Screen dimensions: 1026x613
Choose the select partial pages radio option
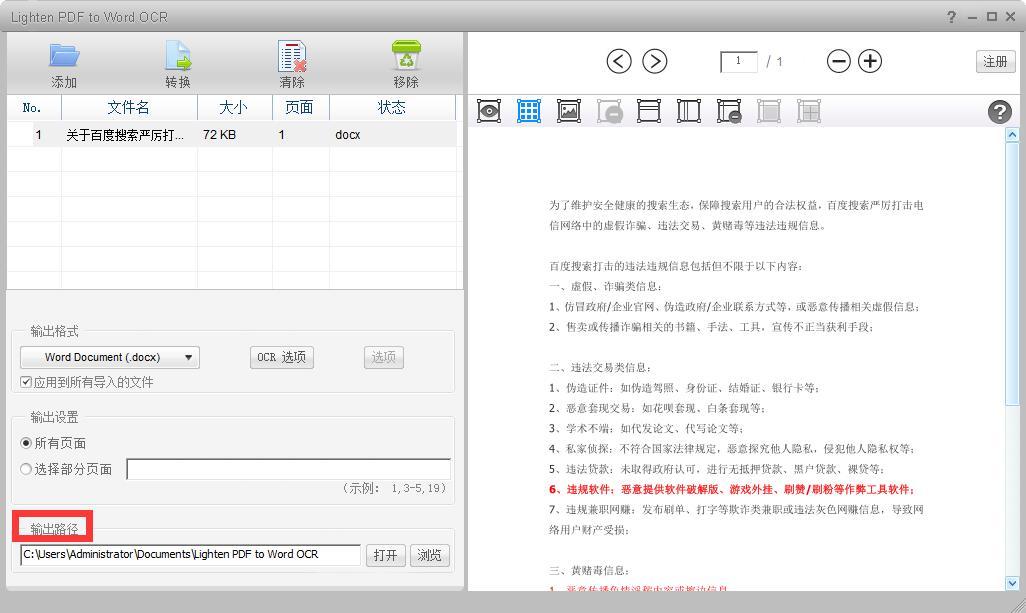27,469
